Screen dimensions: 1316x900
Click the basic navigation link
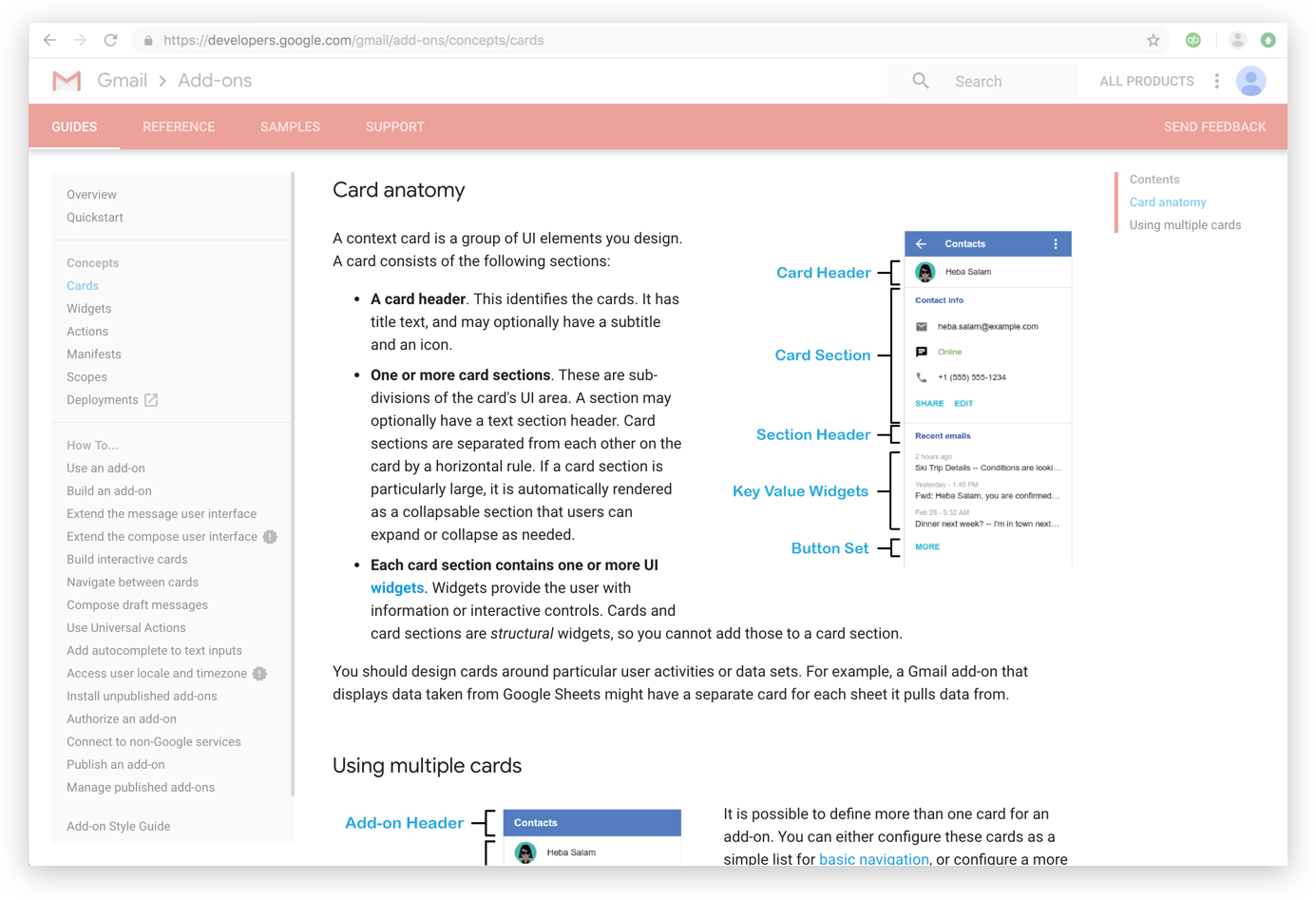point(874,859)
